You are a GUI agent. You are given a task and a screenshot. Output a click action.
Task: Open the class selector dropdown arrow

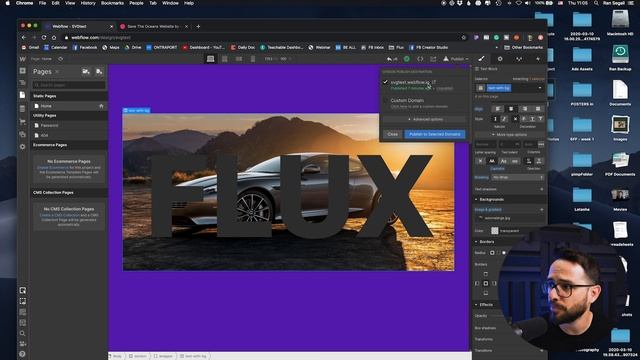[540, 88]
